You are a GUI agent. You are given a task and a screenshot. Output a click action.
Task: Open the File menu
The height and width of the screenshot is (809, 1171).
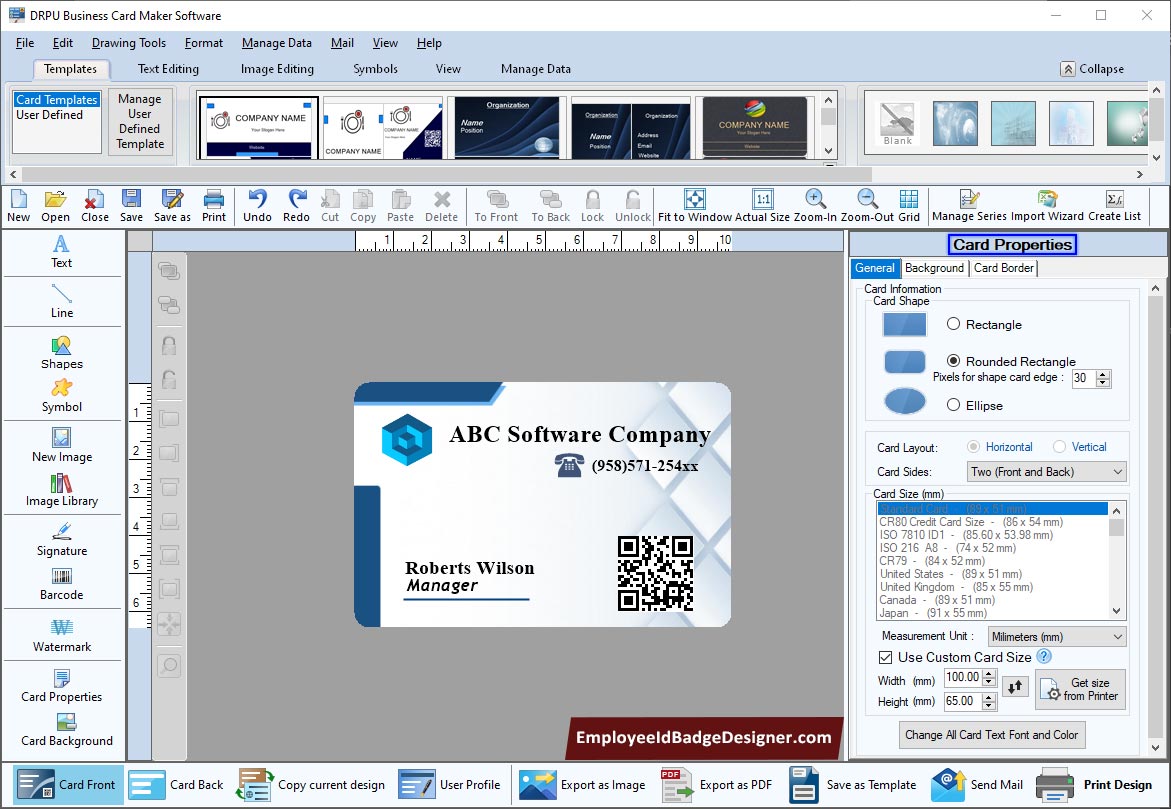pos(25,43)
